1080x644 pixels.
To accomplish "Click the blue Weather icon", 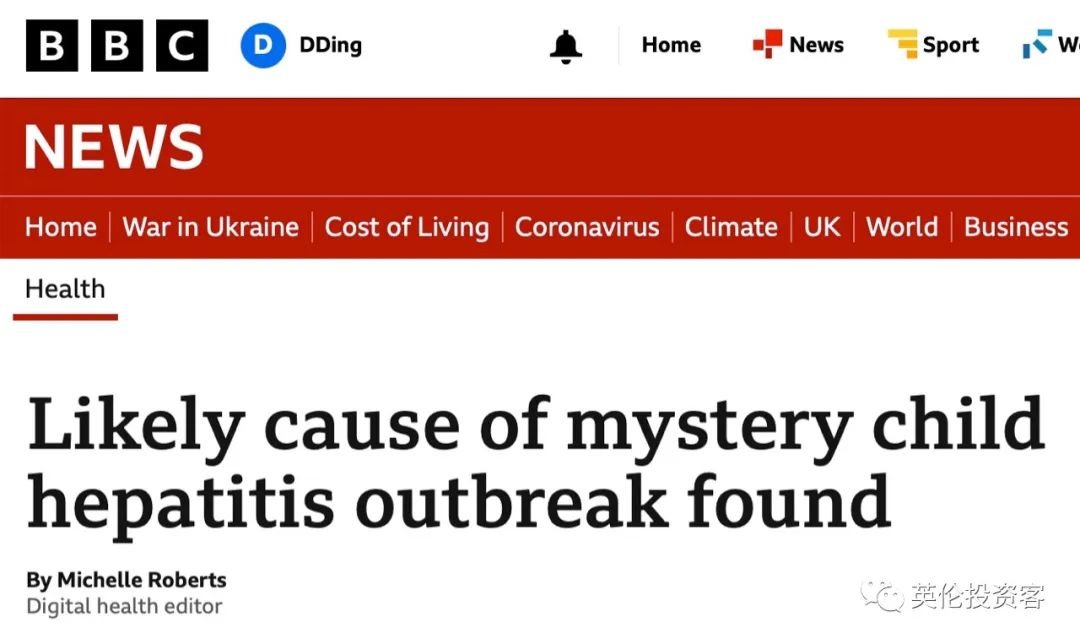I will coord(1037,45).
